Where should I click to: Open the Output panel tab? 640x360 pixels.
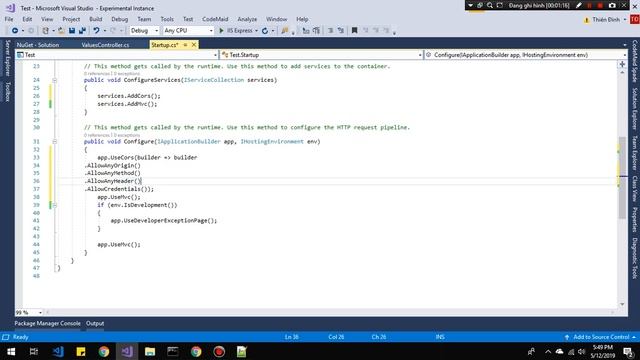point(95,323)
